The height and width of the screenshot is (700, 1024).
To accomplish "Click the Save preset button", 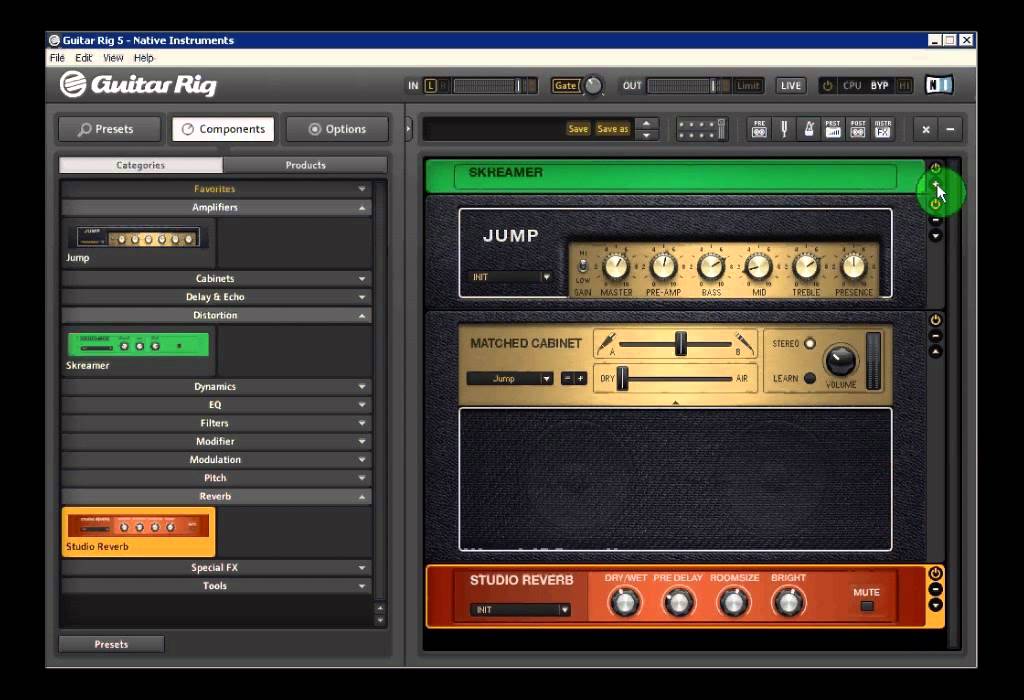I will coord(578,129).
